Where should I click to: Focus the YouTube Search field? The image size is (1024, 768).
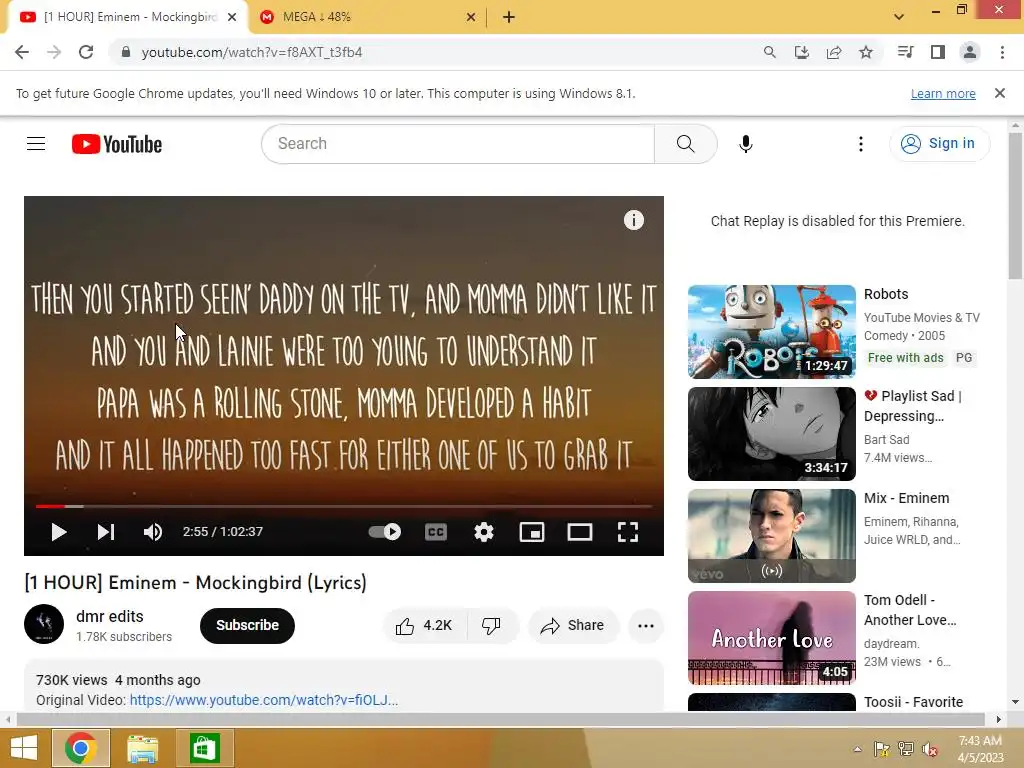coord(458,144)
